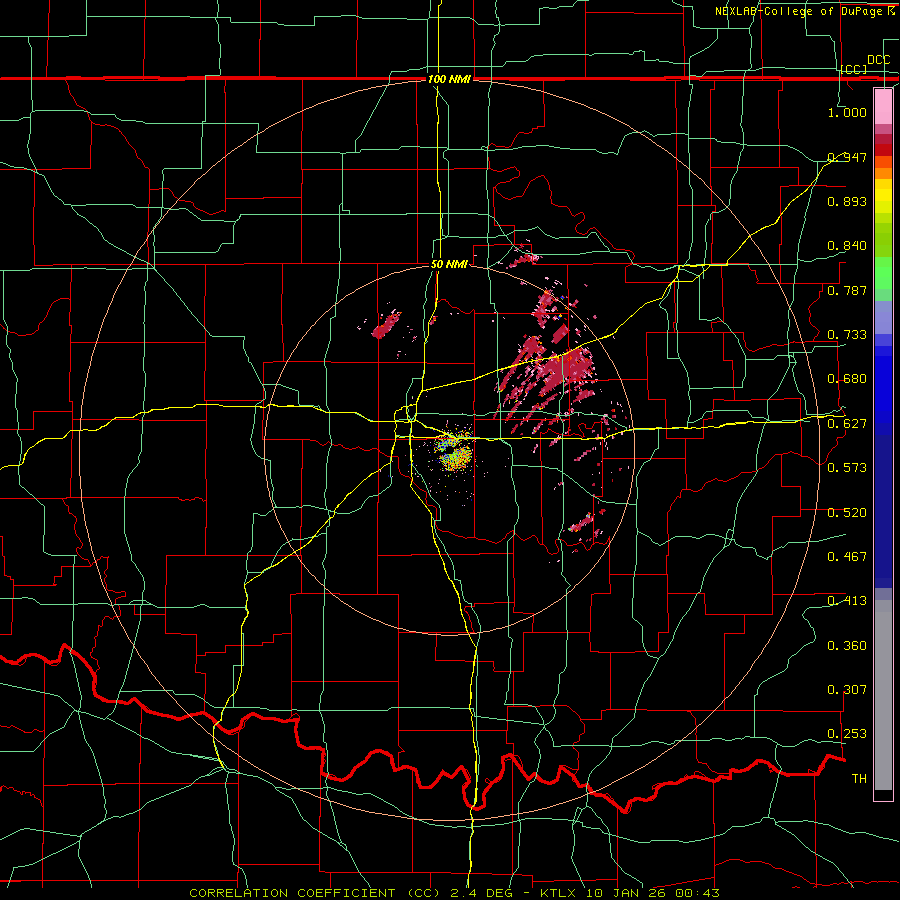
Task: Click the 50 NMI range ring label
Action: pos(449,265)
